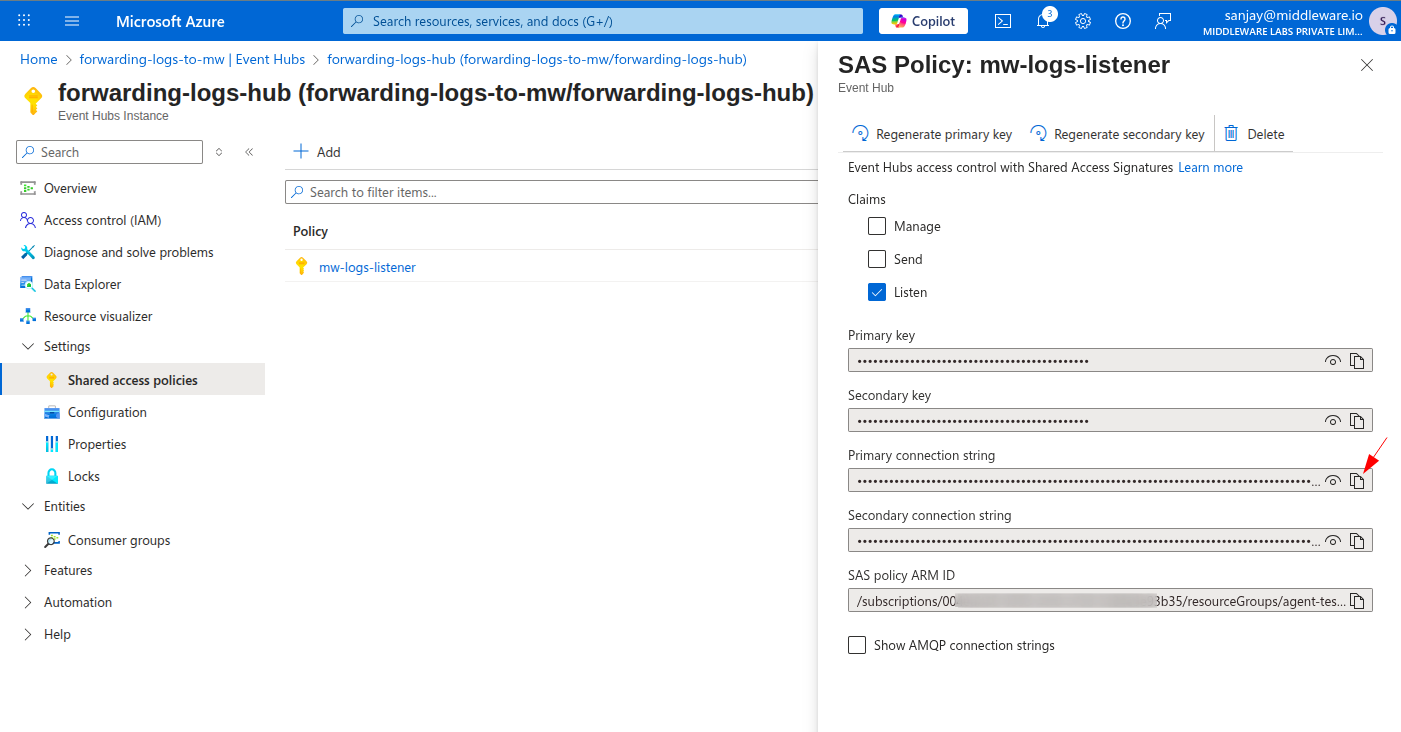The image size is (1401, 732).
Task: Reveal the Primary key value
Action: click(x=1332, y=361)
